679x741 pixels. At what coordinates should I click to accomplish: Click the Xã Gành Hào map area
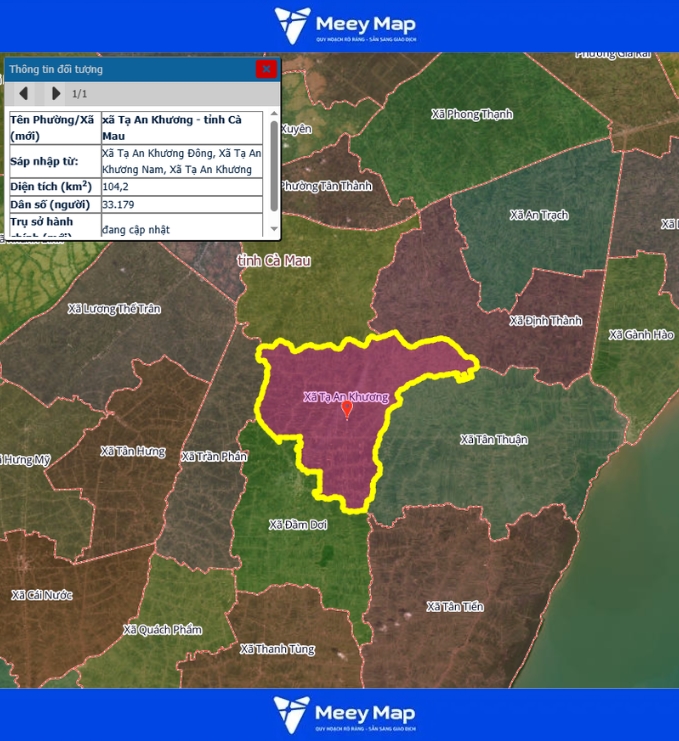tap(641, 334)
